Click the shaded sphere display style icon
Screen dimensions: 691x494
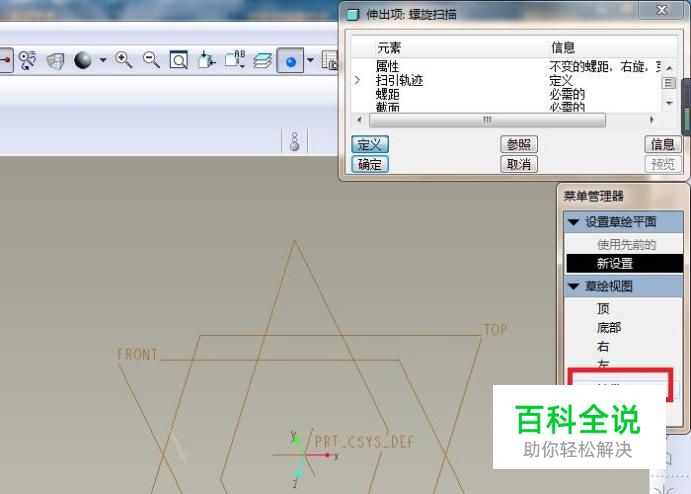[x=83, y=60]
